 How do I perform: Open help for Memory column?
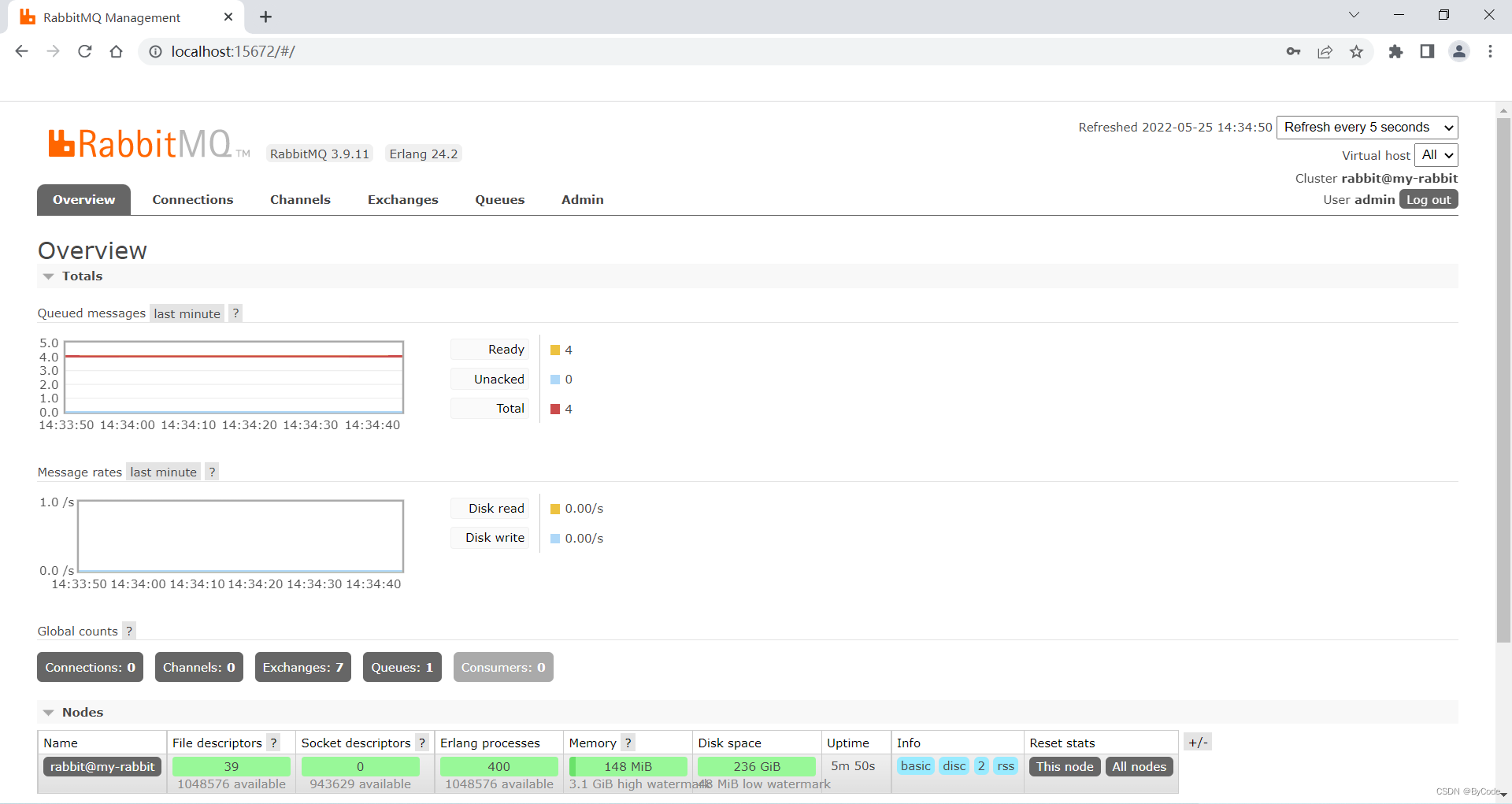click(x=628, y=743)
